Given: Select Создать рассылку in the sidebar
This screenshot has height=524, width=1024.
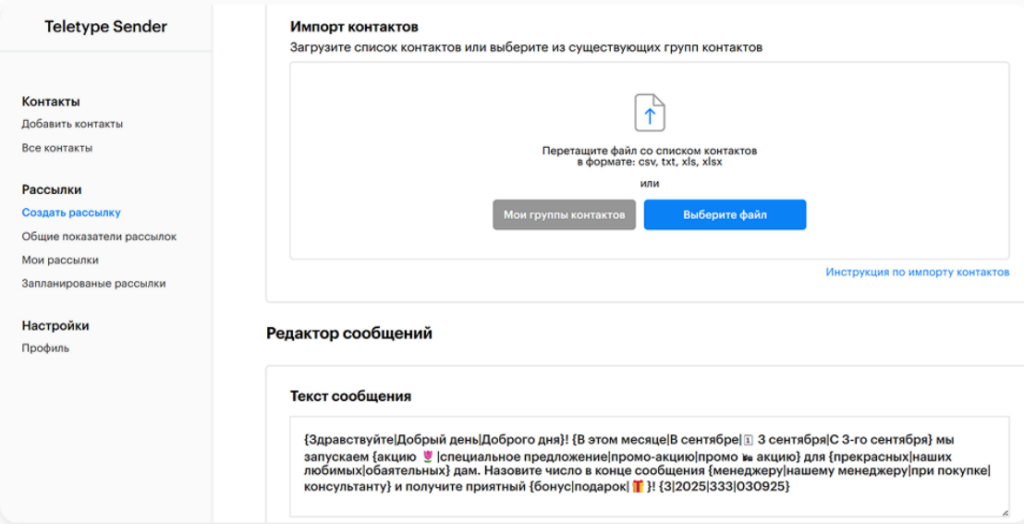Looking at the screenshot, I should pyautogui.click(x=71, y=212).
